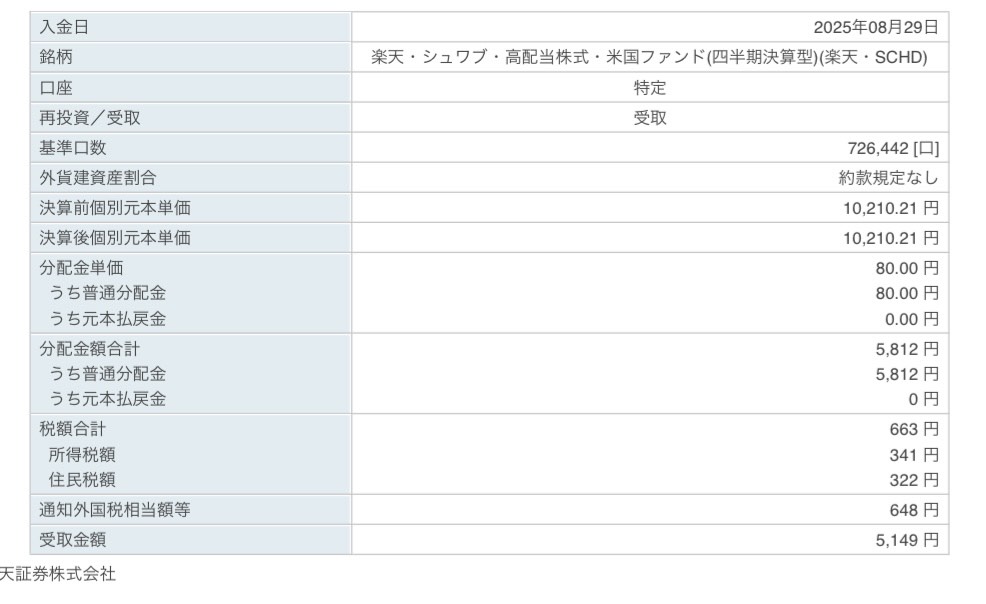Click the 決算後個別元本単価 label

coord(115,239)
